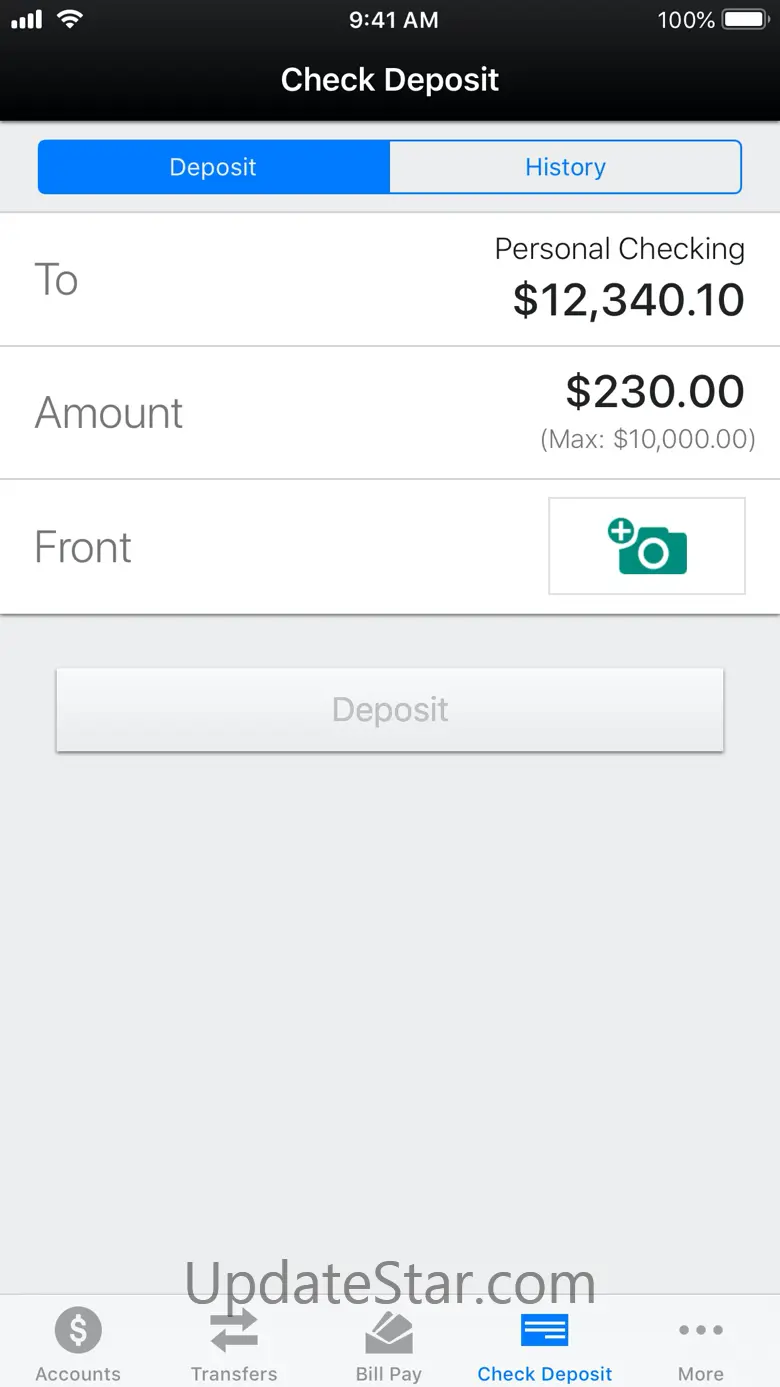Select the Check Deposit icon

point(545,1330)
